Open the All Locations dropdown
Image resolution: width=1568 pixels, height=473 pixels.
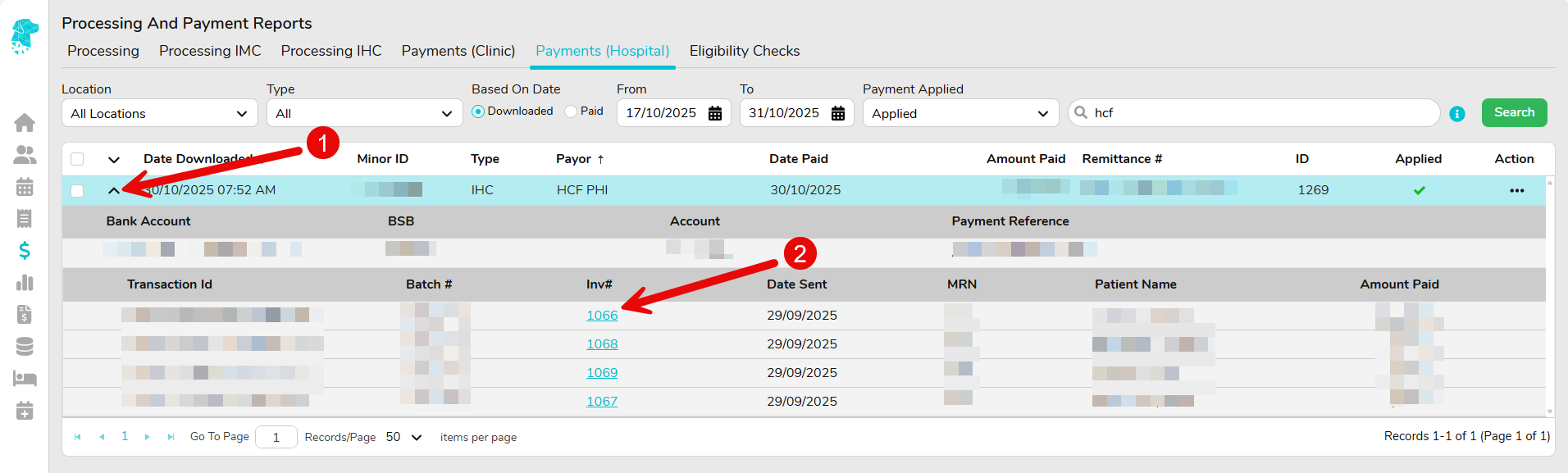click(159, 113)
